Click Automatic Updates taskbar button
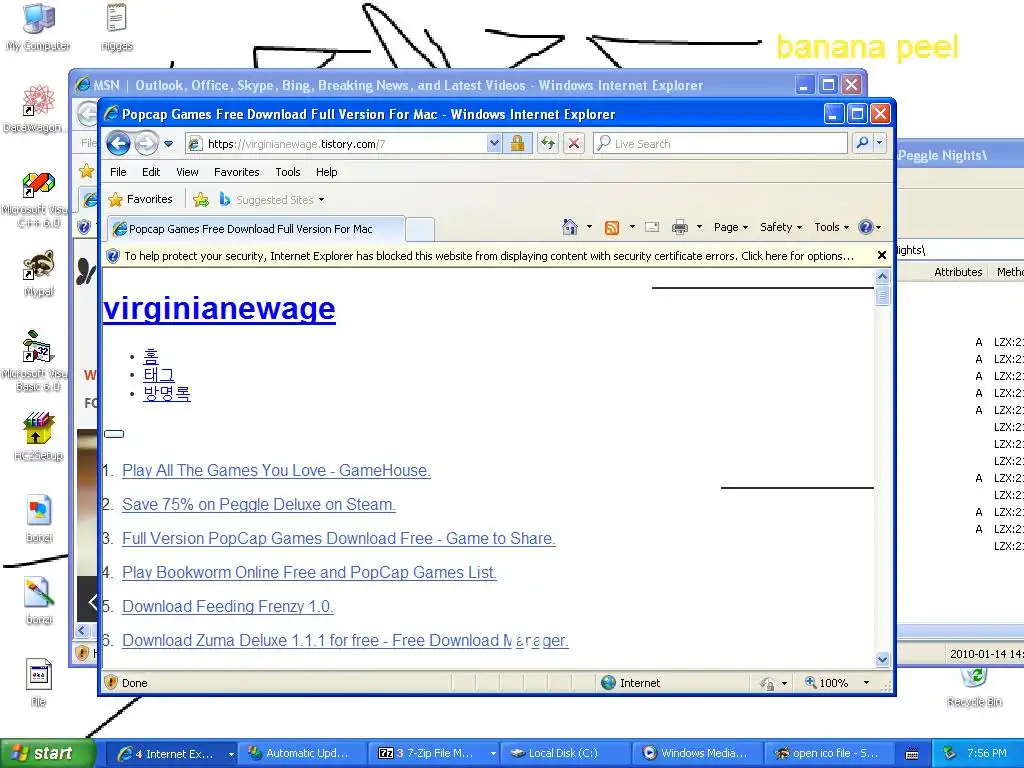The width and height of the screenshot is (1024, 768). click(x=302, y=753)
